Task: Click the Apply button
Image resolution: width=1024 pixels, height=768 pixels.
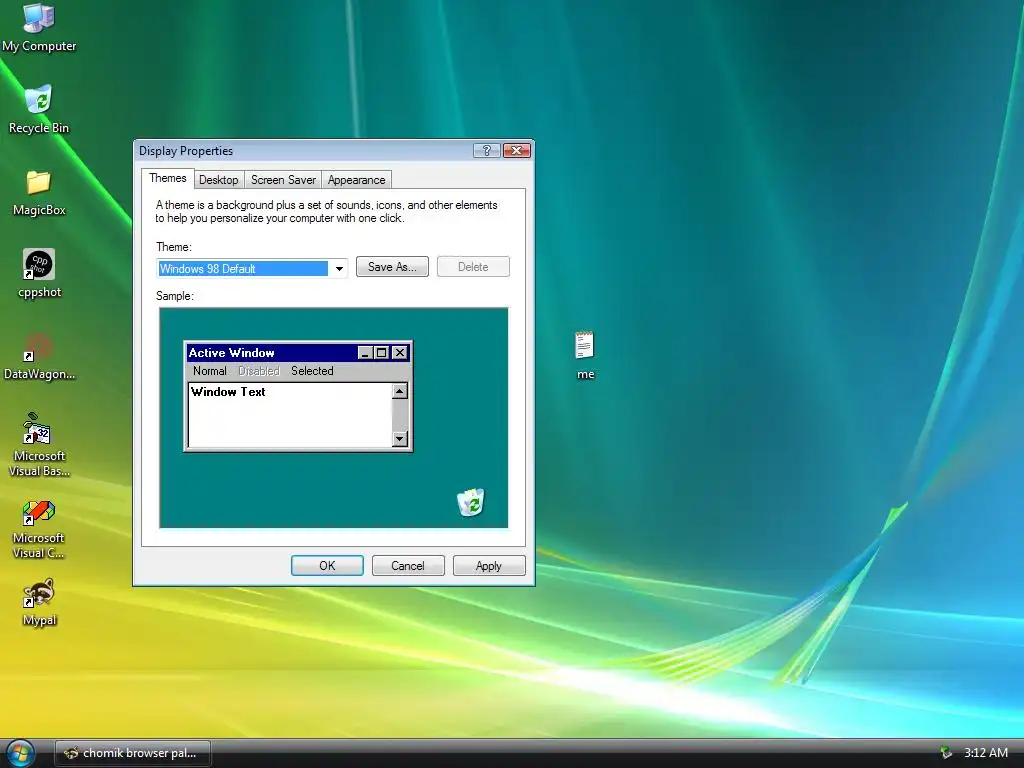Action: click(489, 566)
